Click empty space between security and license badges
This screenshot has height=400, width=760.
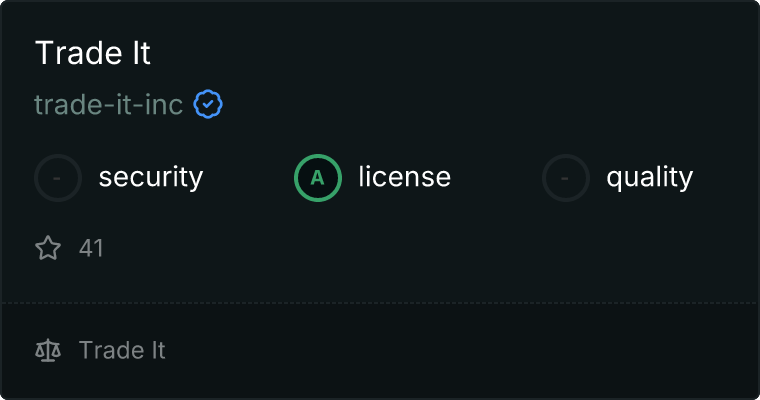250,178
